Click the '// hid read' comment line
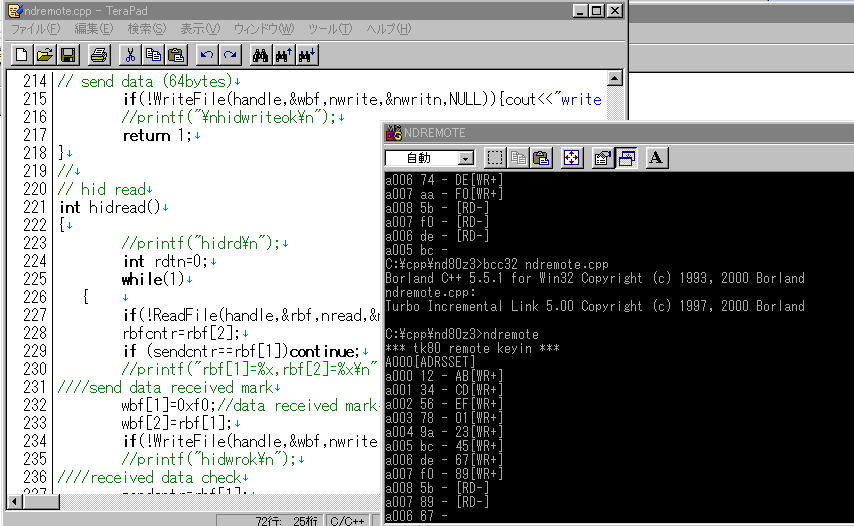This screenshot has width=854, height=526. pos(101,189)
